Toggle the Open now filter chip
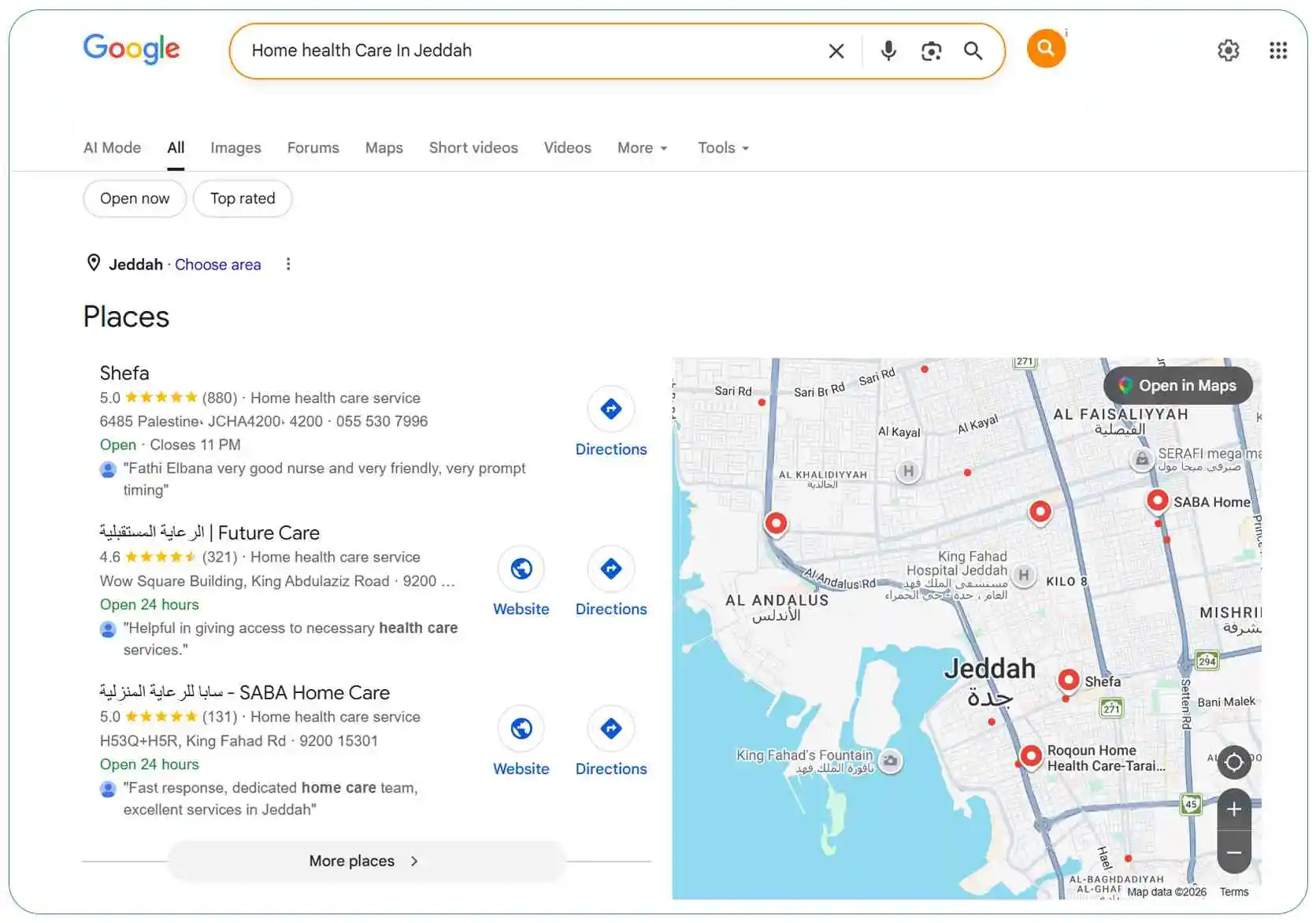Image resolution: width=1316 pixels, height=923 pixels. 135,198
